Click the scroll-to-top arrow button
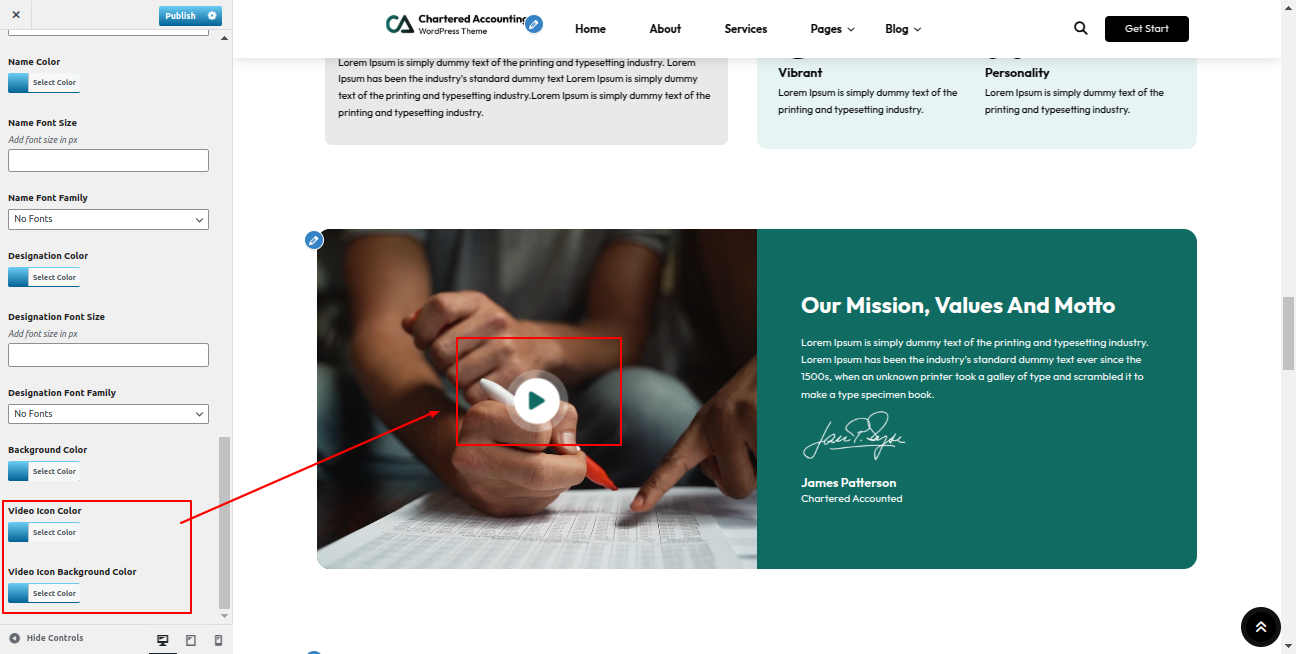Viewport: 1296px width, 654px height. (x=1260, y=627)
